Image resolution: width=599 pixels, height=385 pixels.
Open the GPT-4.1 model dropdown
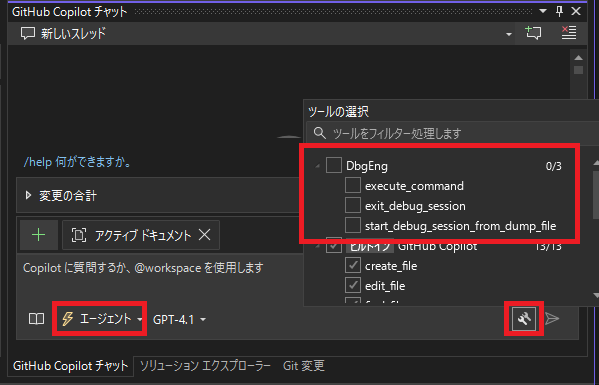click(x=179, y=319)
